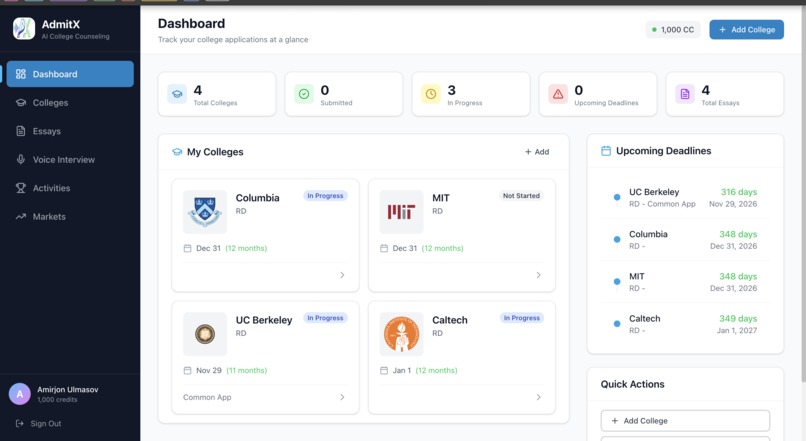Click the UC Berkeley card calendar icon
Screen dimensions: 806x441
click(188, 371)
